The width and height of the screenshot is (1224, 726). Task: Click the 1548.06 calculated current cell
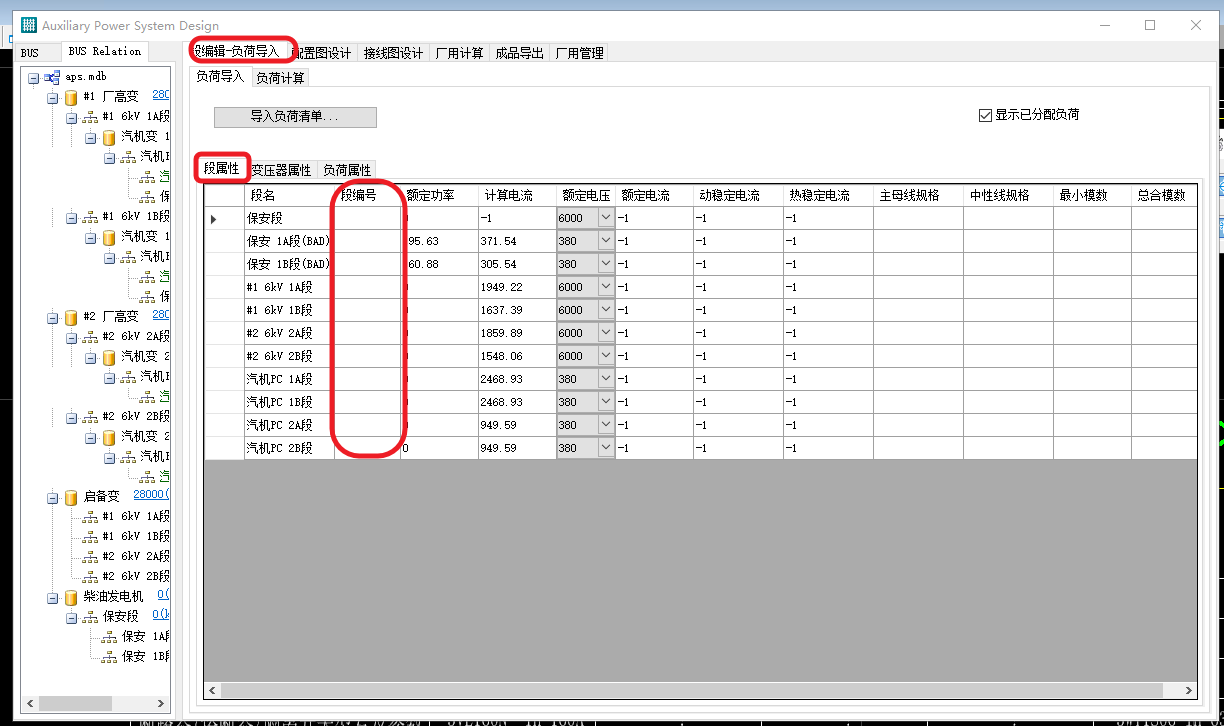tap(517, 356)
